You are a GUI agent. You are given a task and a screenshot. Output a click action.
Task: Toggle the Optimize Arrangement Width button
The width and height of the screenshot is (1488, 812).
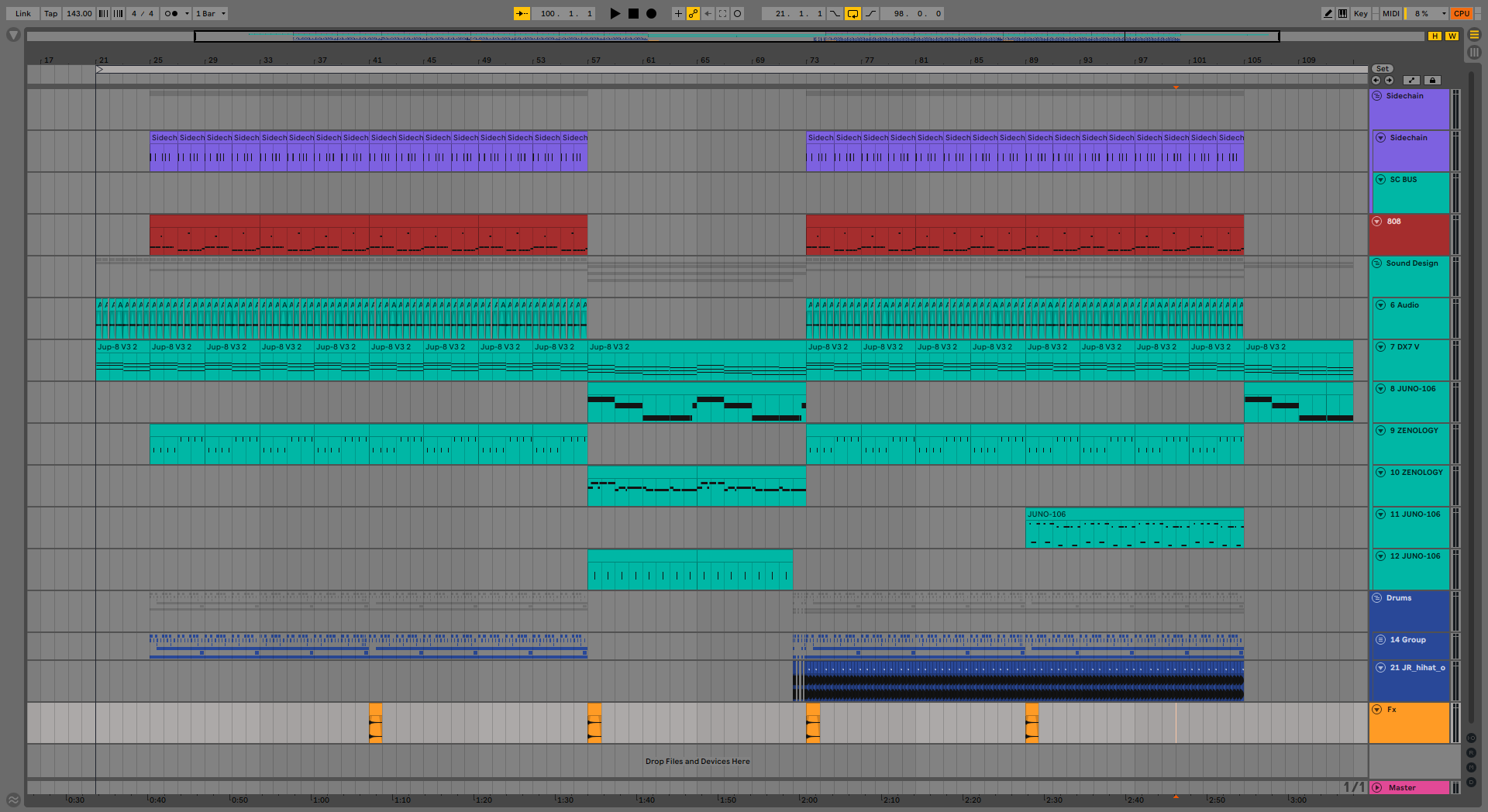pyautogui.click(x=1452, y=36)
